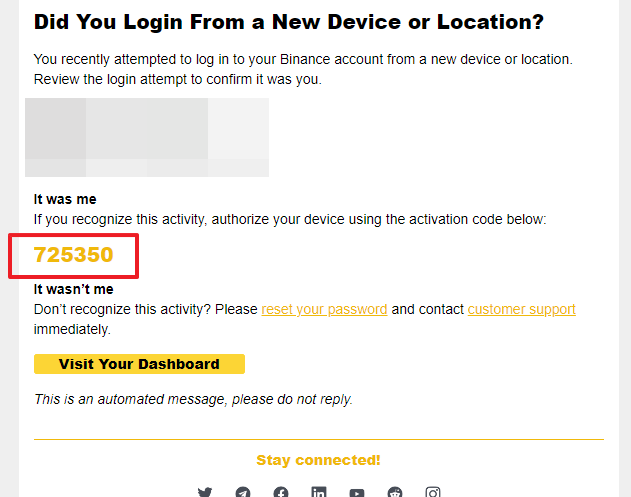Open the Facebook social icon
The width and height of the screenshot is (631, 497).
(281, 492)
